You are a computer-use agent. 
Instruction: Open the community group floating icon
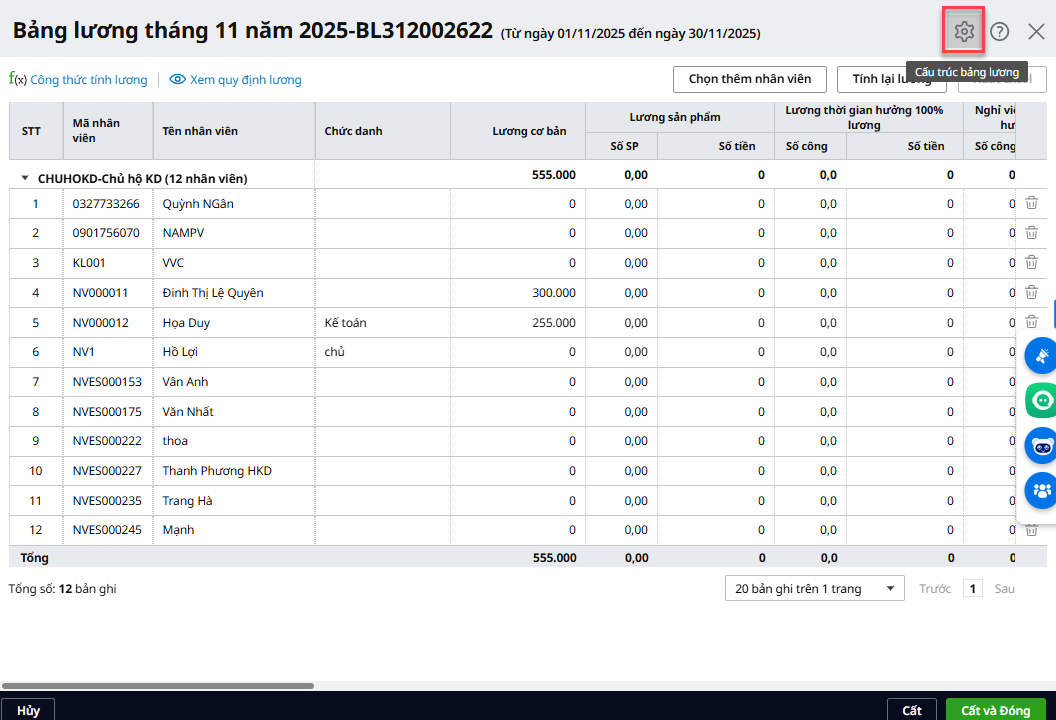pos(1041,490)
